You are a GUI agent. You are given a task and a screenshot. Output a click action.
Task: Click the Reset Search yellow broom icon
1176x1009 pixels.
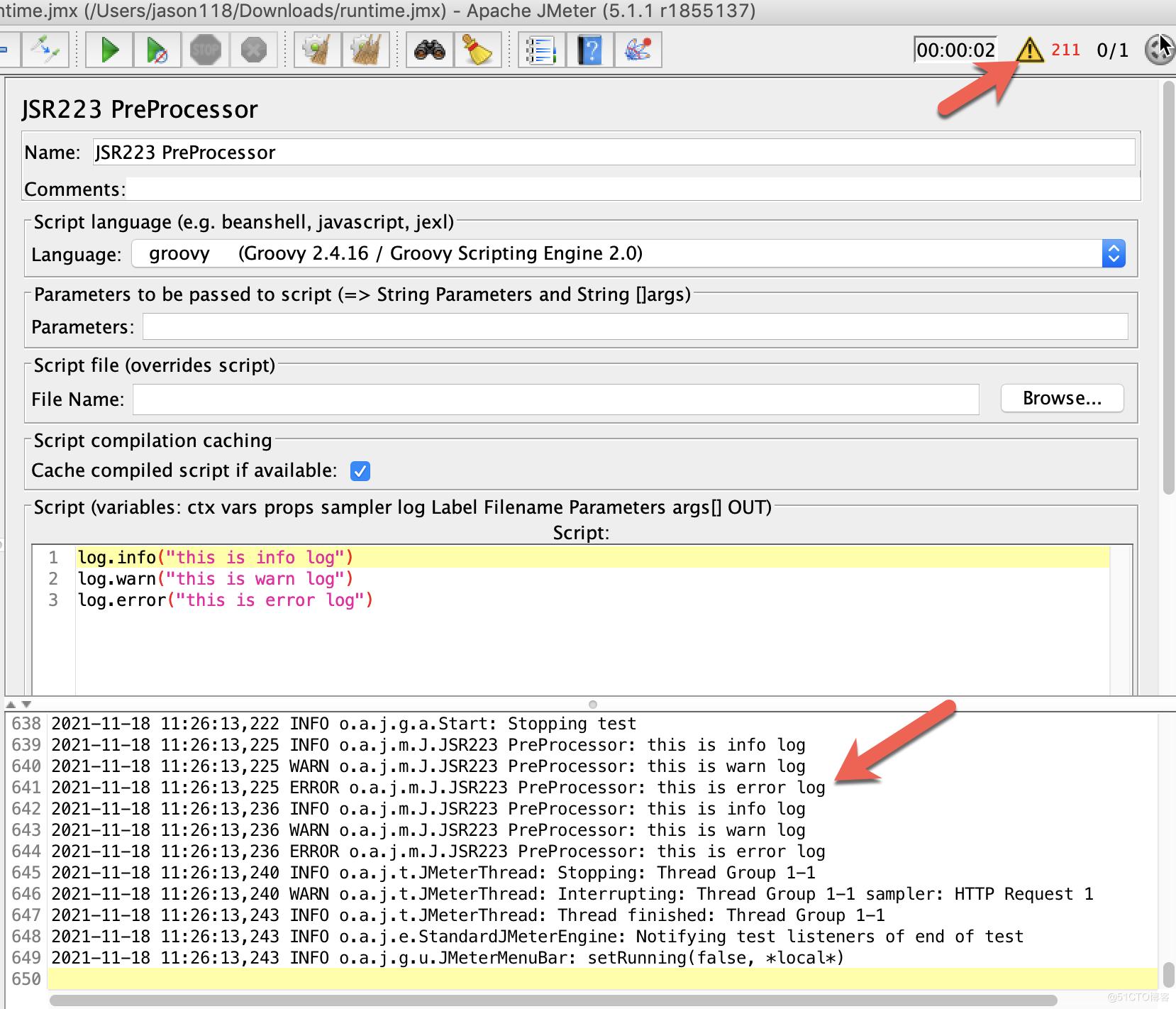pyautogui.click(x=477, y=50)
